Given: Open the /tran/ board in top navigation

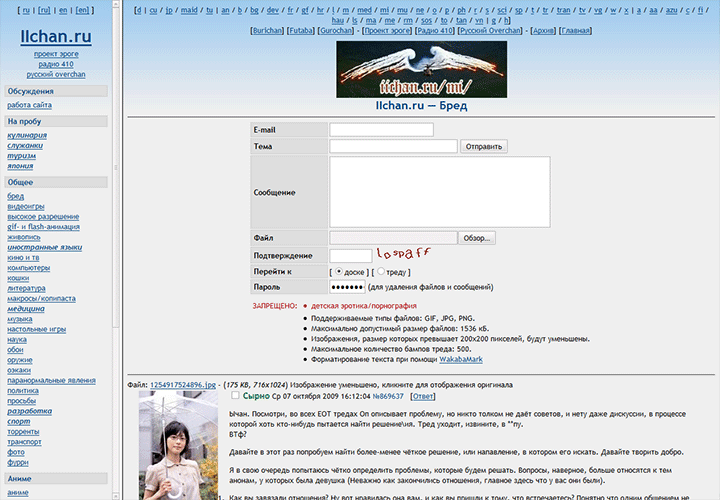Looking at the screenshot, I should click(x=563, y=10).
